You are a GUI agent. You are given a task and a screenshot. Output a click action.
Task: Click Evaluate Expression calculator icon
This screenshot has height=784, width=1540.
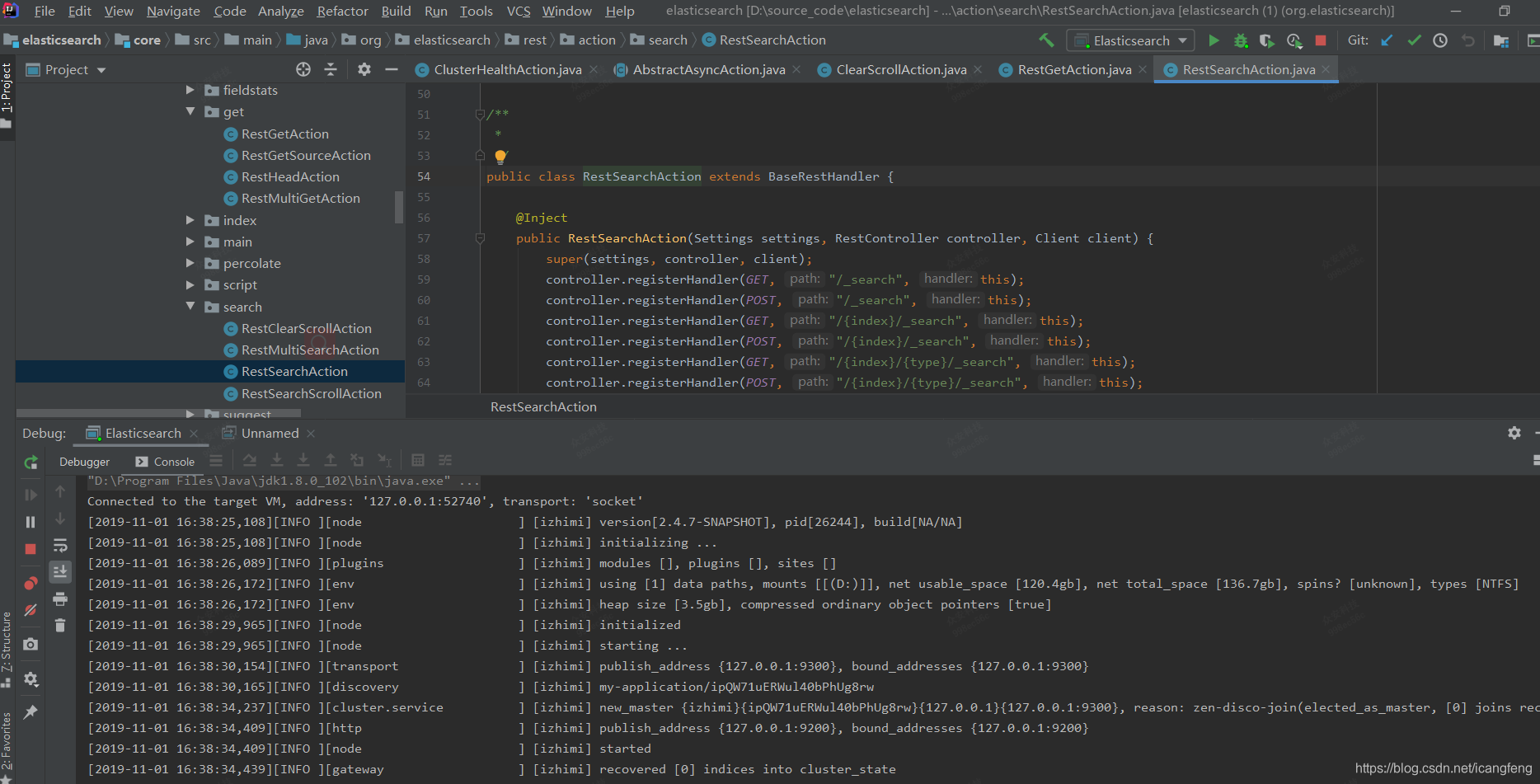point(418,460)
